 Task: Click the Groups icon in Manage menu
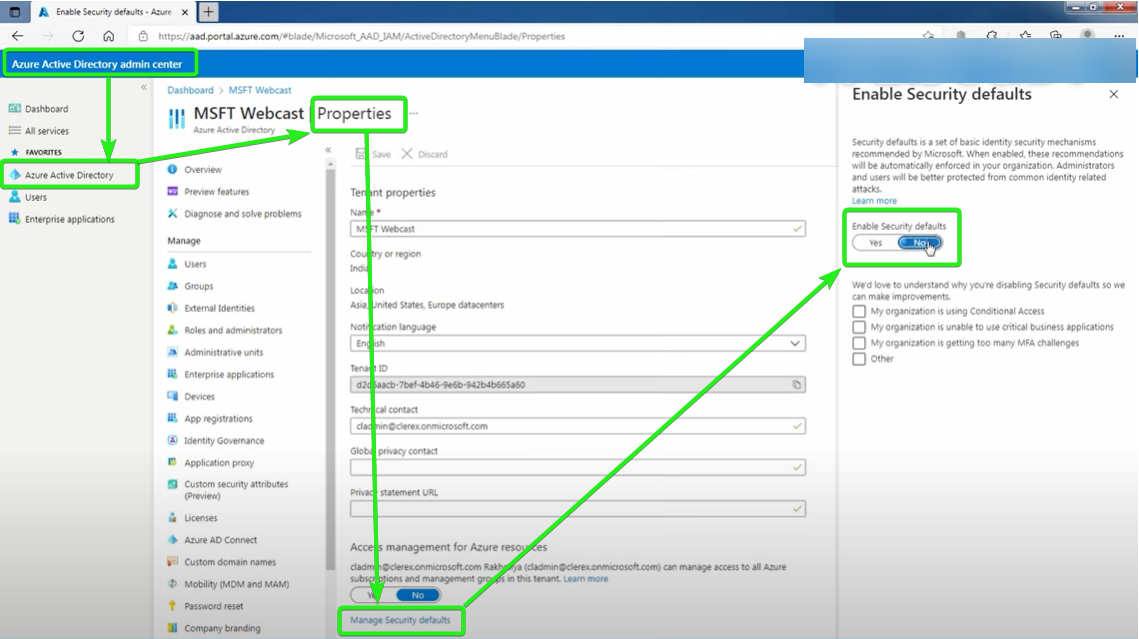173,286
